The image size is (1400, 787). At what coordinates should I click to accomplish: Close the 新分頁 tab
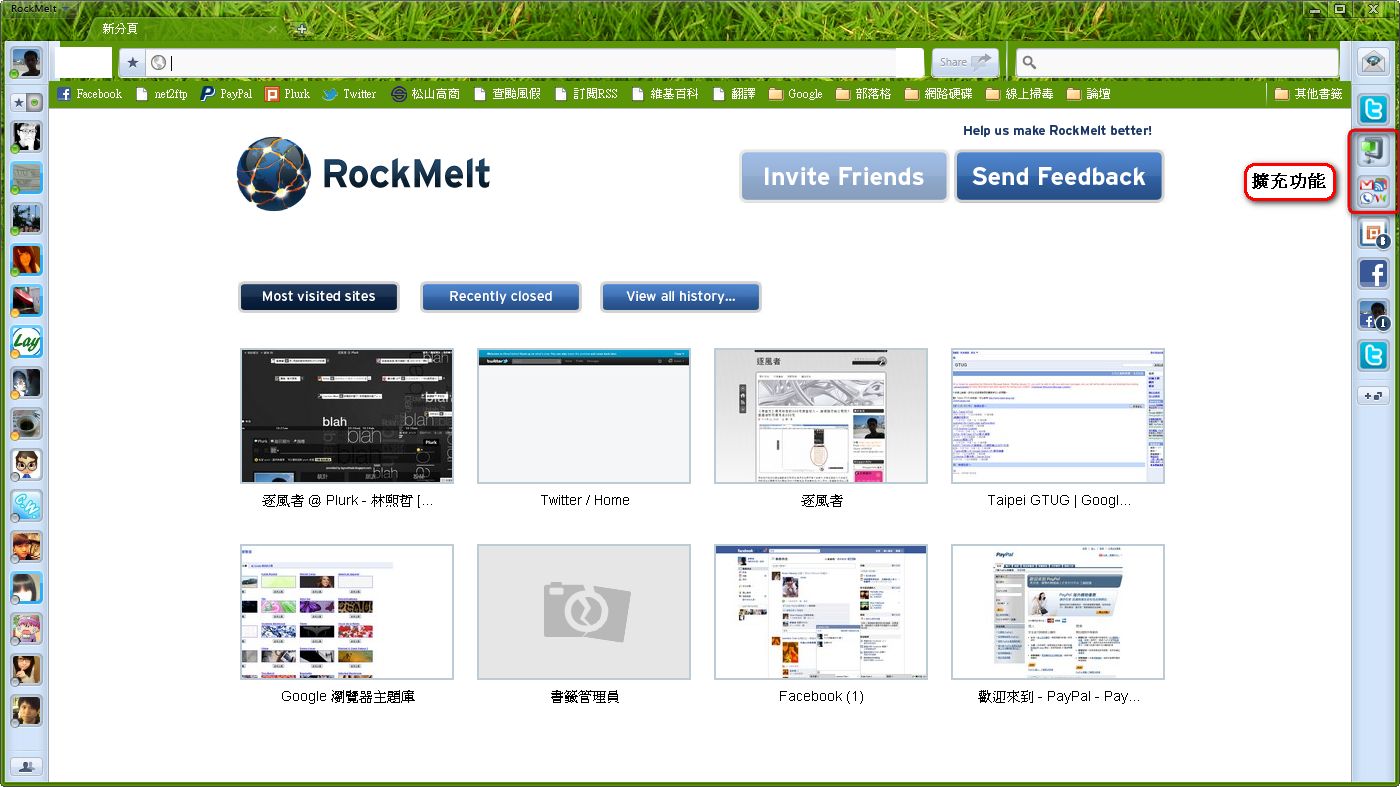coord(270,30)
